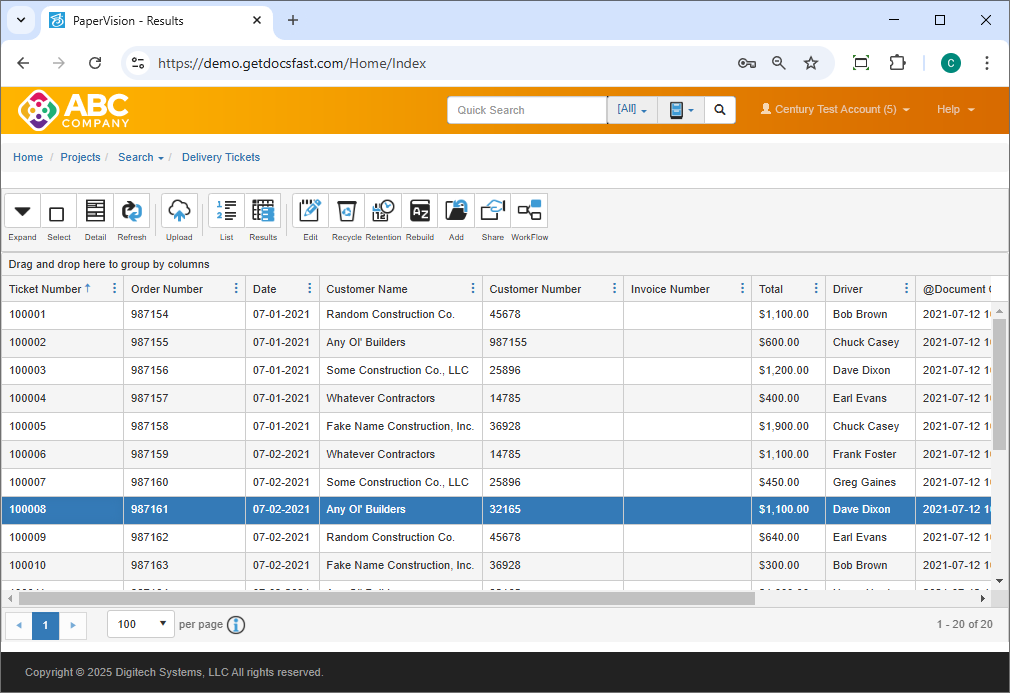Click the Refresh toolbar icon
Image resolution: width=1010 pixels, height=693 pixels.
point(131,212)
